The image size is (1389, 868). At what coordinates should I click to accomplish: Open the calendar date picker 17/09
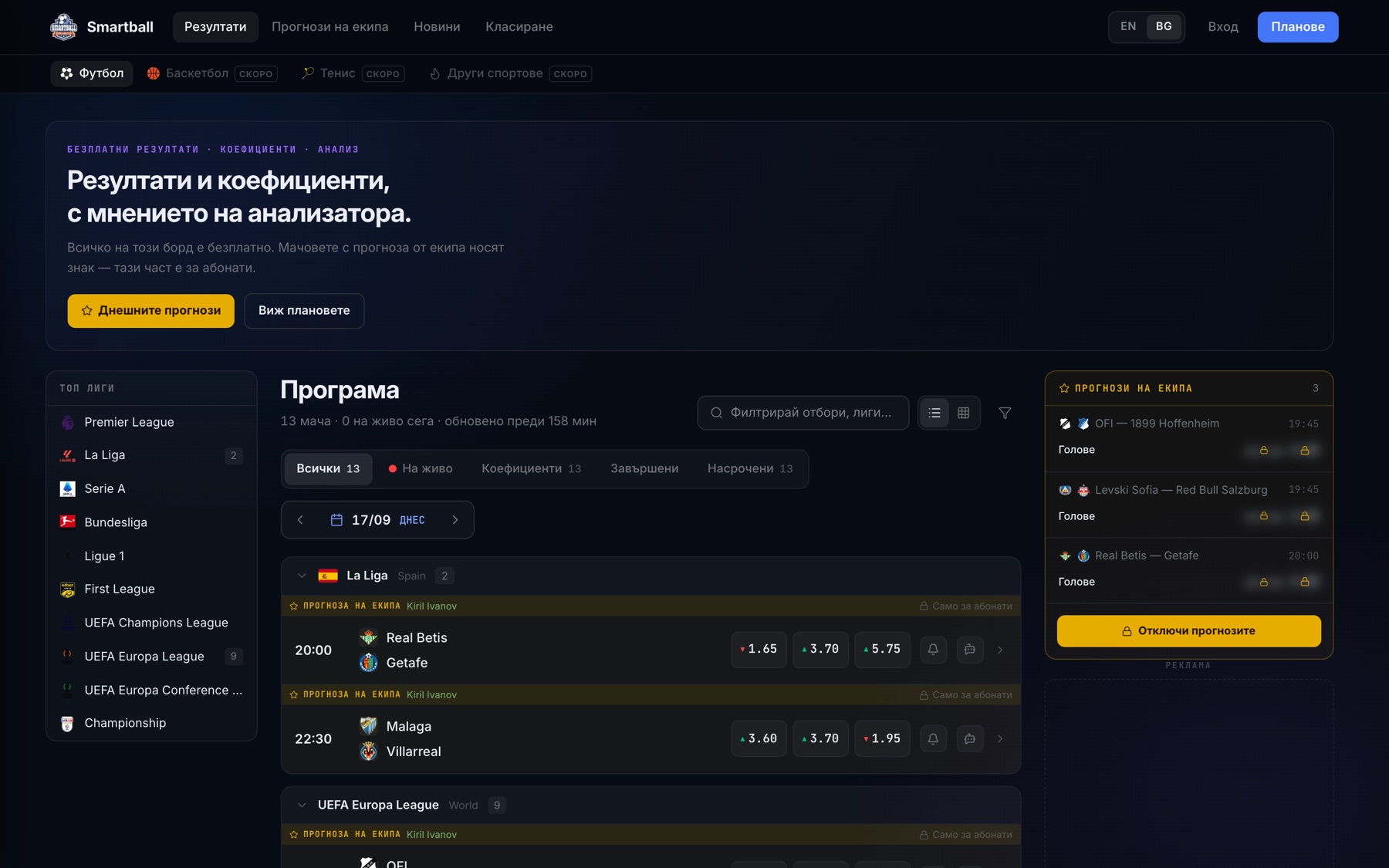377,520
